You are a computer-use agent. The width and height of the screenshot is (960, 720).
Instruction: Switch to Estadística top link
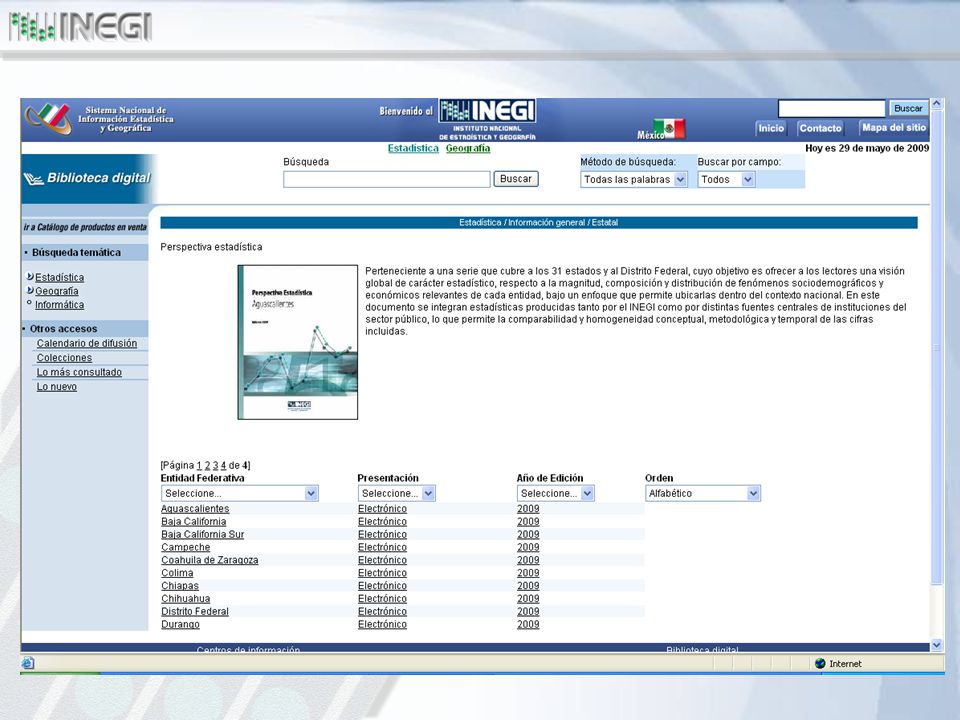click(413, 148)
